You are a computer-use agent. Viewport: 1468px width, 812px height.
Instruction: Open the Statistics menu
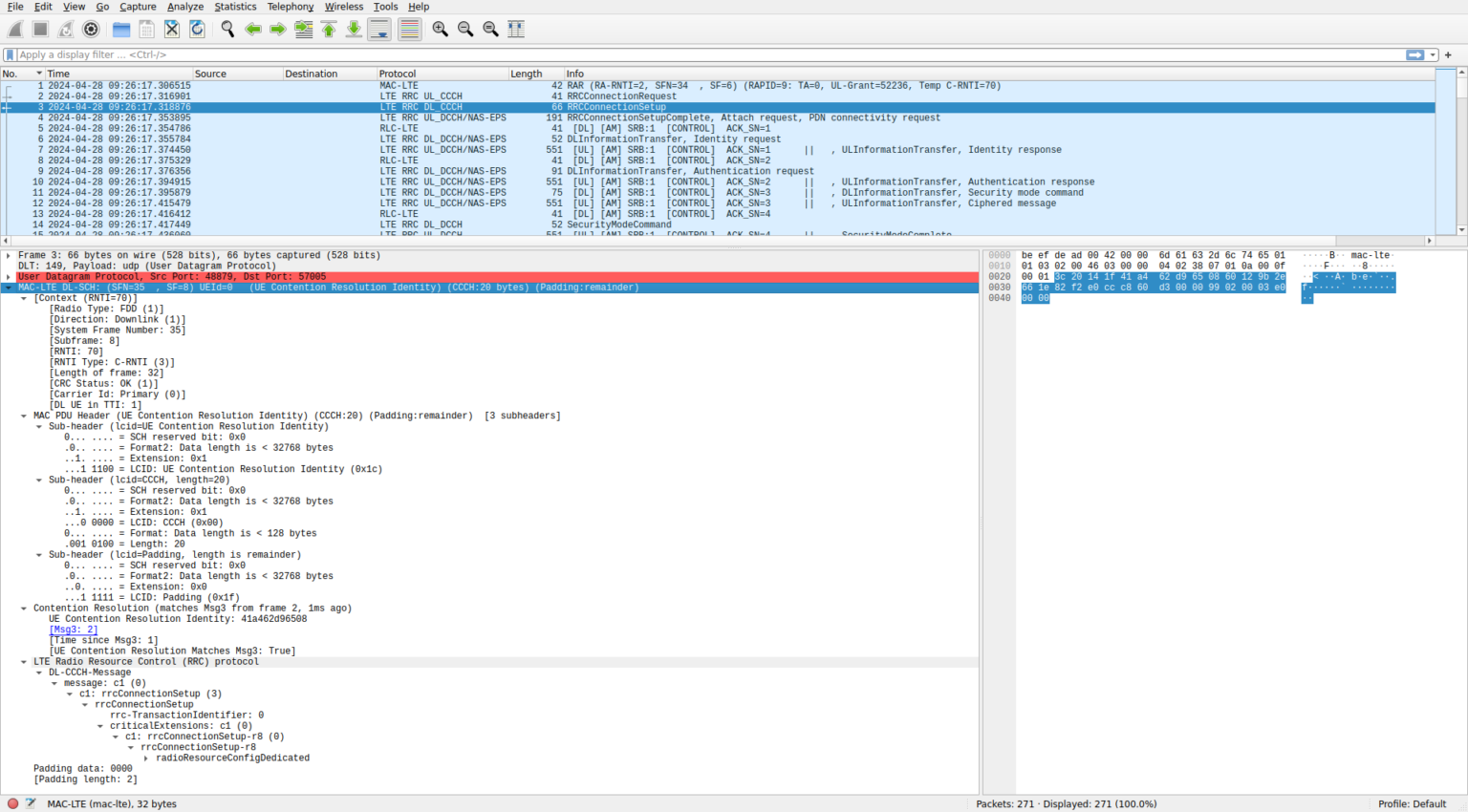(x=235, y=7)
